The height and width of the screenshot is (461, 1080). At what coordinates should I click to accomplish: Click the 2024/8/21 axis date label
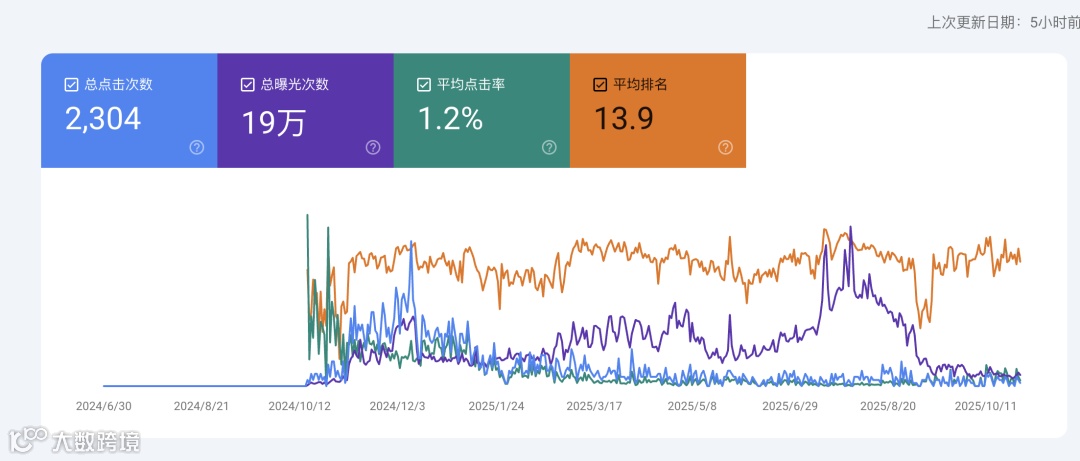click(x=201, y=406)
